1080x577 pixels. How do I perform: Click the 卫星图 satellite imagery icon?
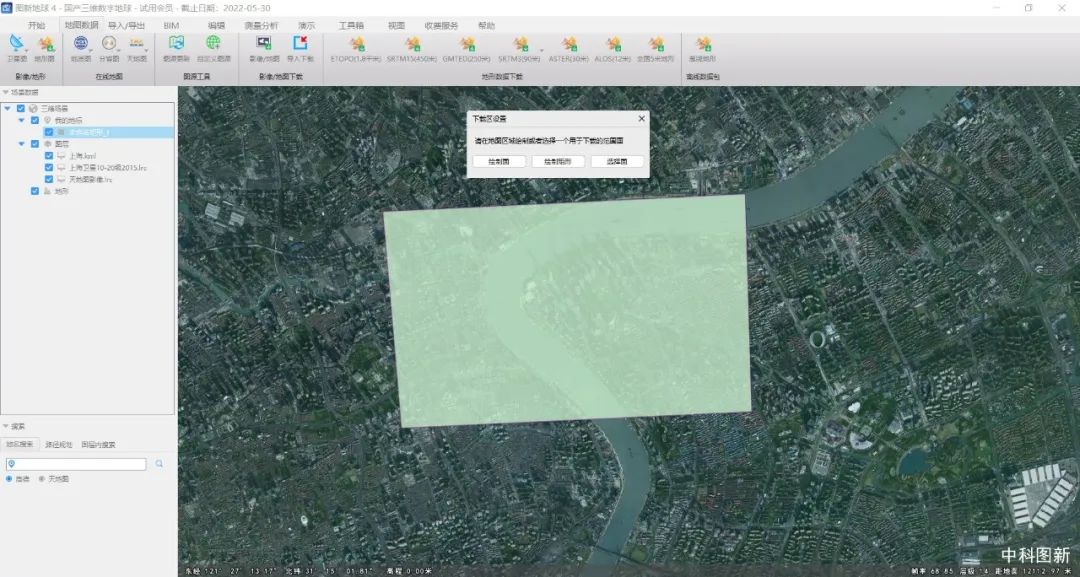pos(16,44)
